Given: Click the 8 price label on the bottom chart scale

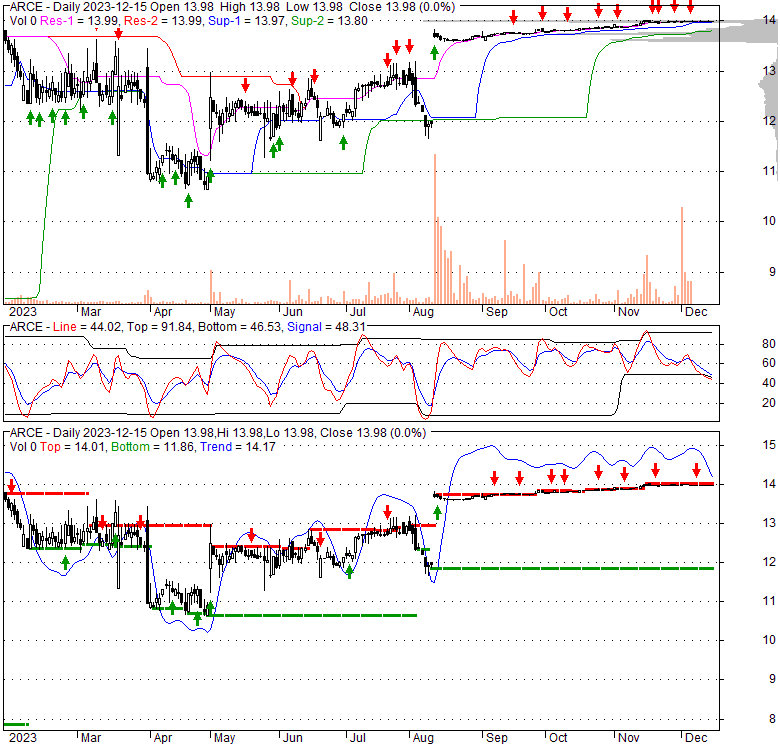Looking at the screenshot, I should click(772, 719).
